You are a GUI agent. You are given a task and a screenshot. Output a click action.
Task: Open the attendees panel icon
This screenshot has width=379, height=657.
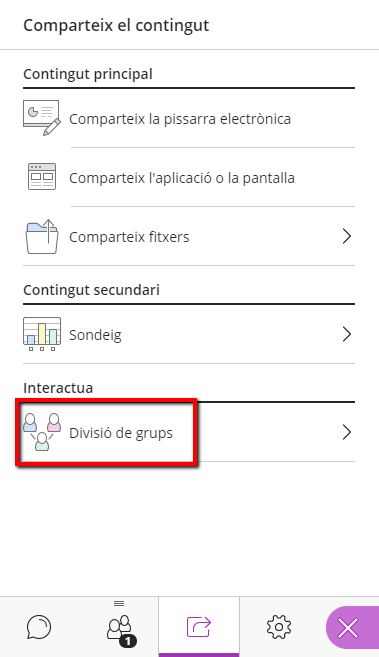point(119,627)
